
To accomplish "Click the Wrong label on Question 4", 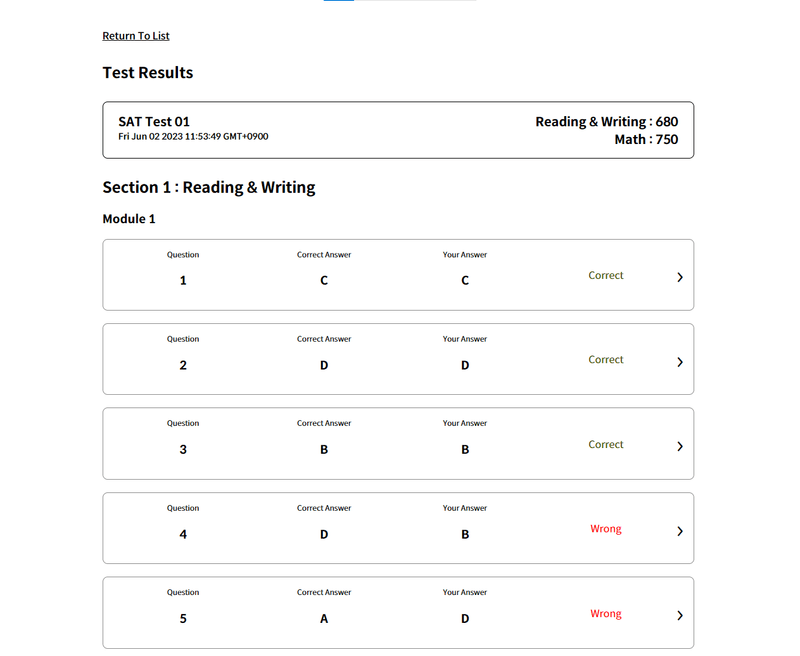I will (x=605, y=529).
